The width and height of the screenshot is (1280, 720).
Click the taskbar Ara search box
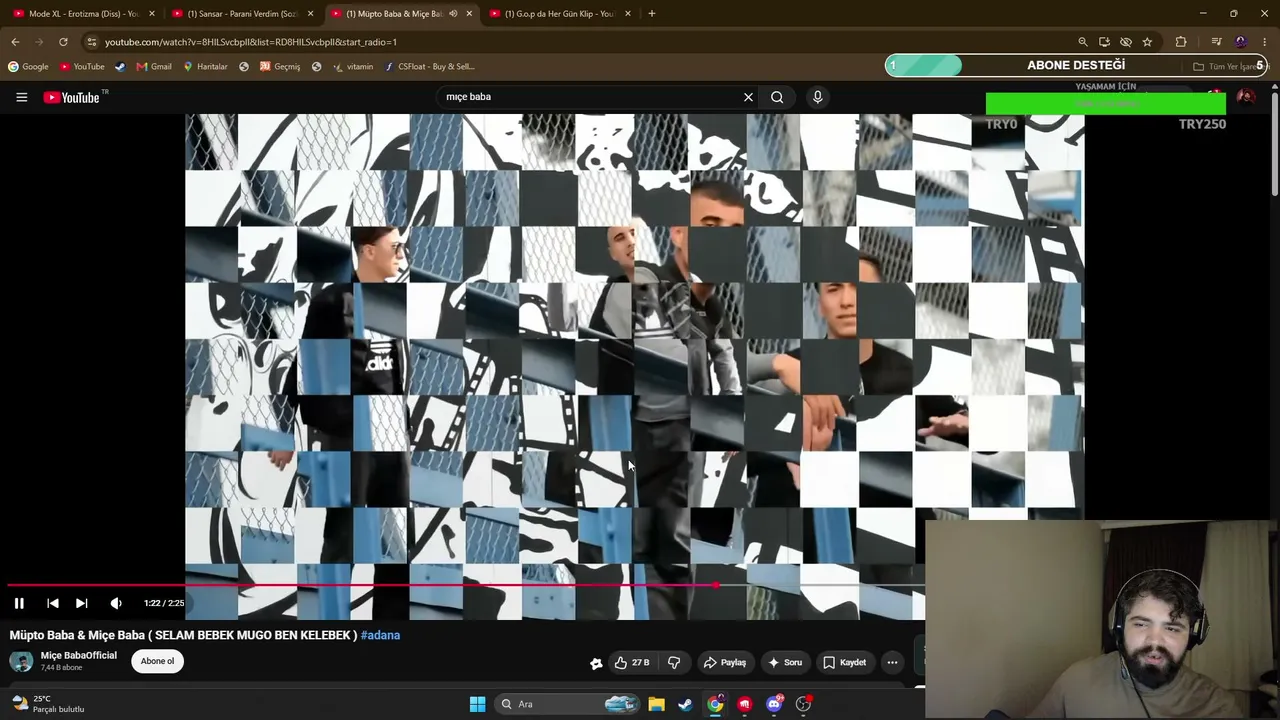[567, 704]
